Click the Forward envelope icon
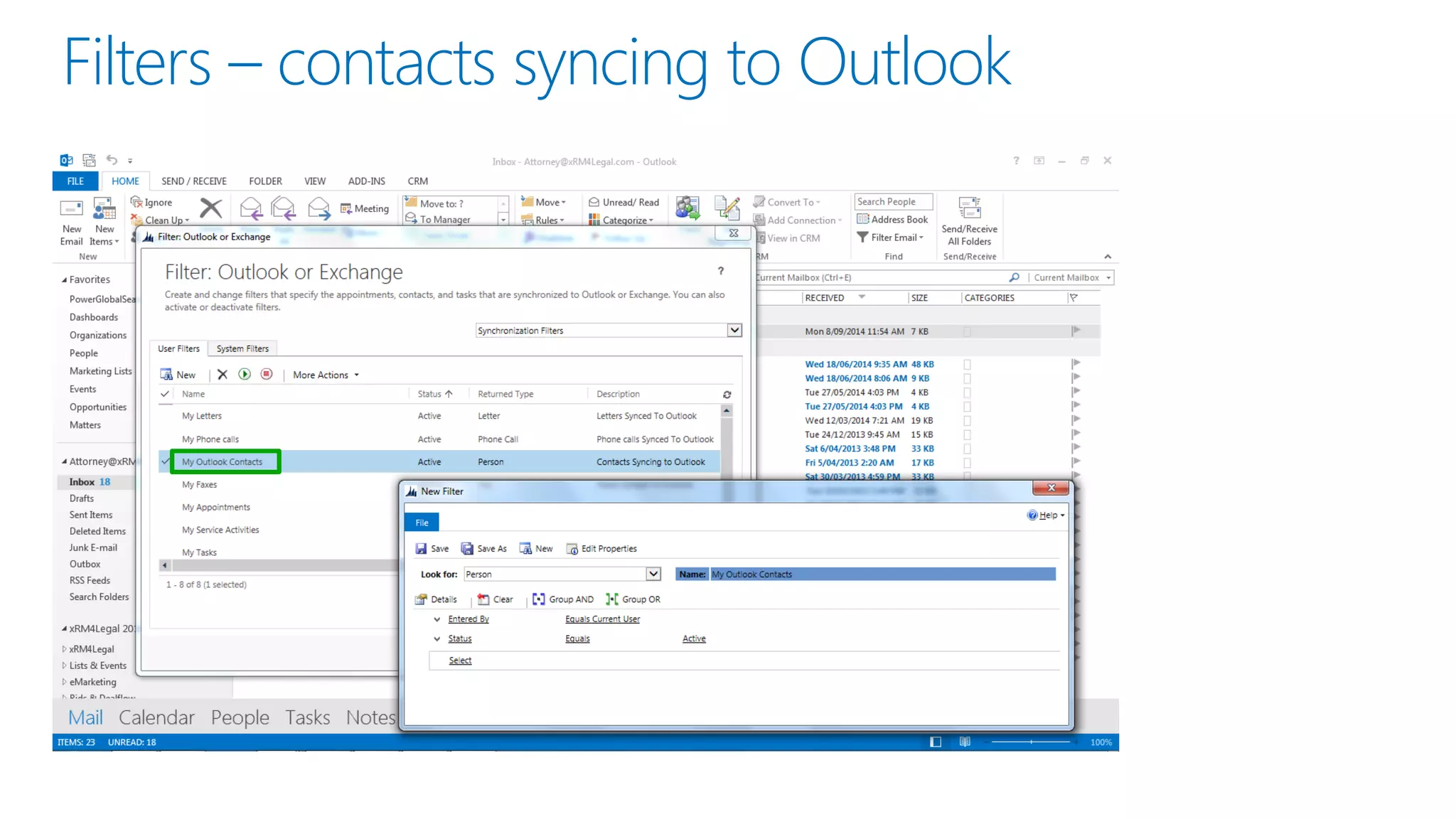 click(x=318, y=208)
